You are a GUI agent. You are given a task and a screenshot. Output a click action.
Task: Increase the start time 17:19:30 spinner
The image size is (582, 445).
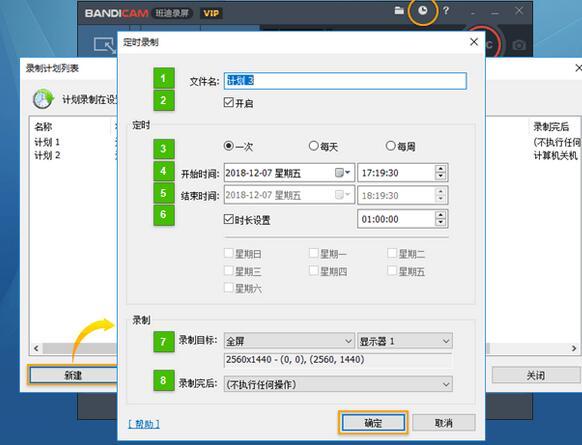(440, 169)
